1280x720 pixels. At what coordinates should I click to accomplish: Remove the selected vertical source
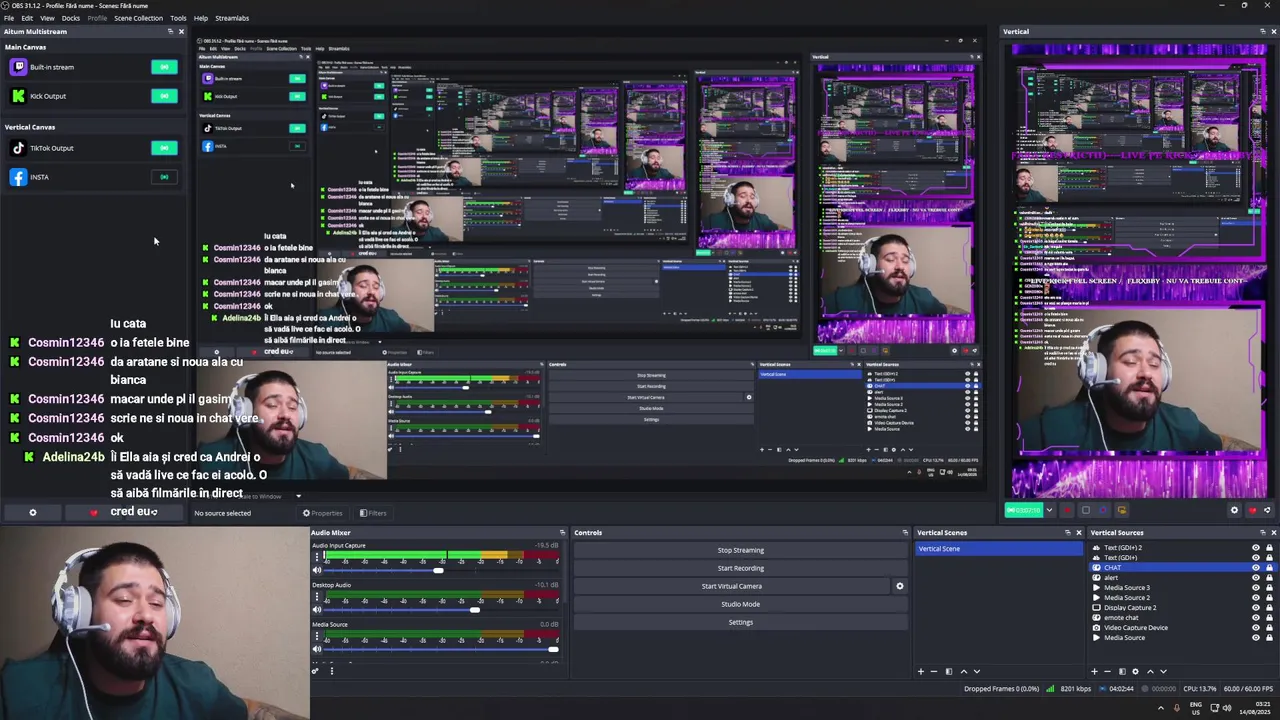click(x=1107, y=672)
